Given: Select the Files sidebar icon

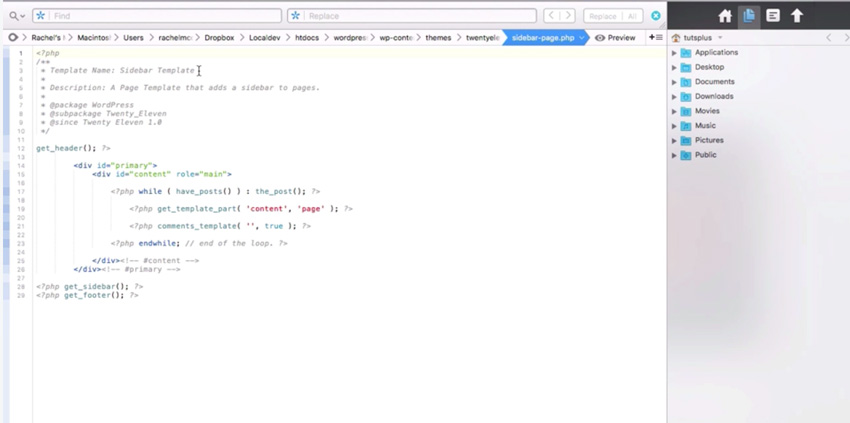Looking at the screenshot, I should (x=749, y=16).
